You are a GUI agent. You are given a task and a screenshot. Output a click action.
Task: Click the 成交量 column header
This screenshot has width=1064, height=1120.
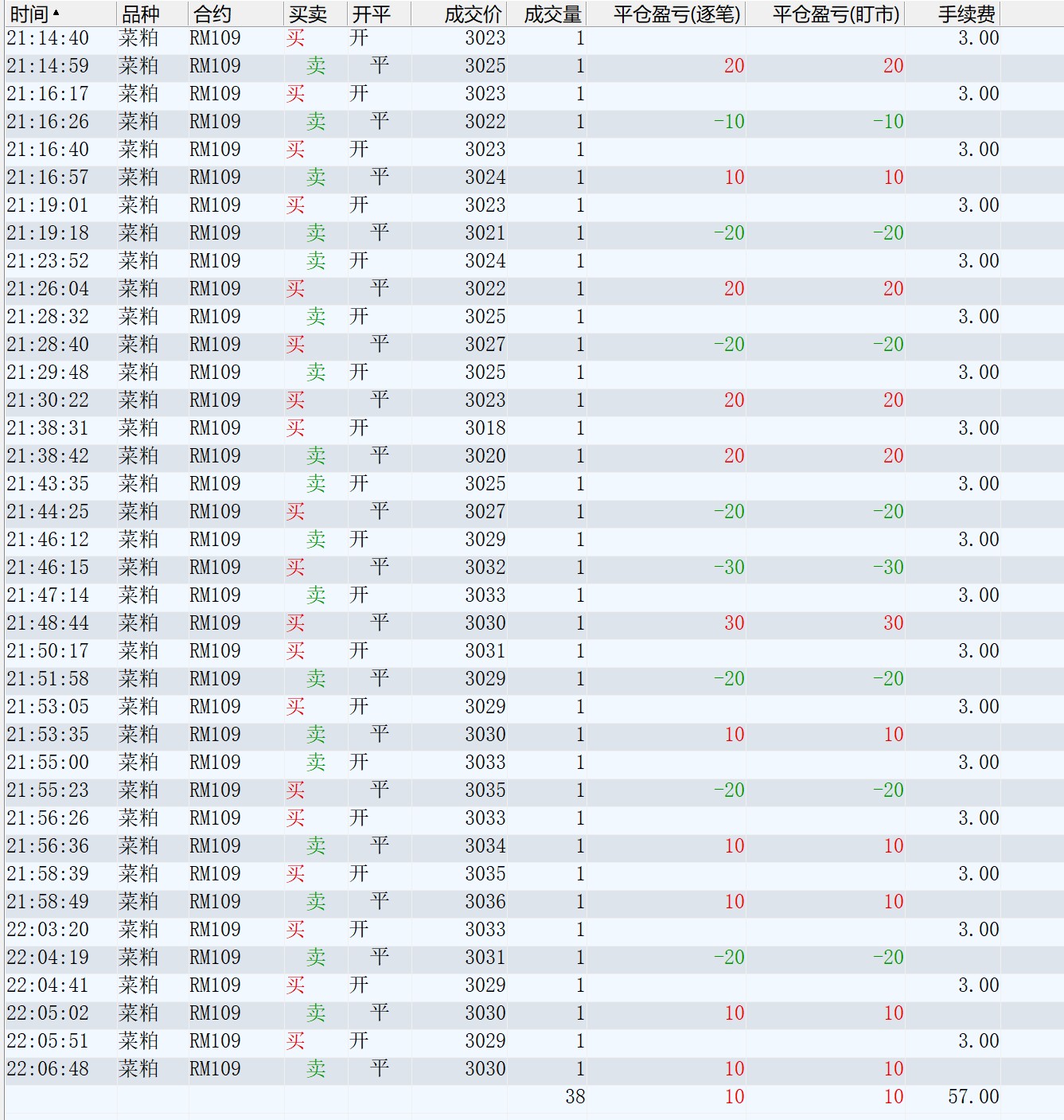[x=547, y=14]
